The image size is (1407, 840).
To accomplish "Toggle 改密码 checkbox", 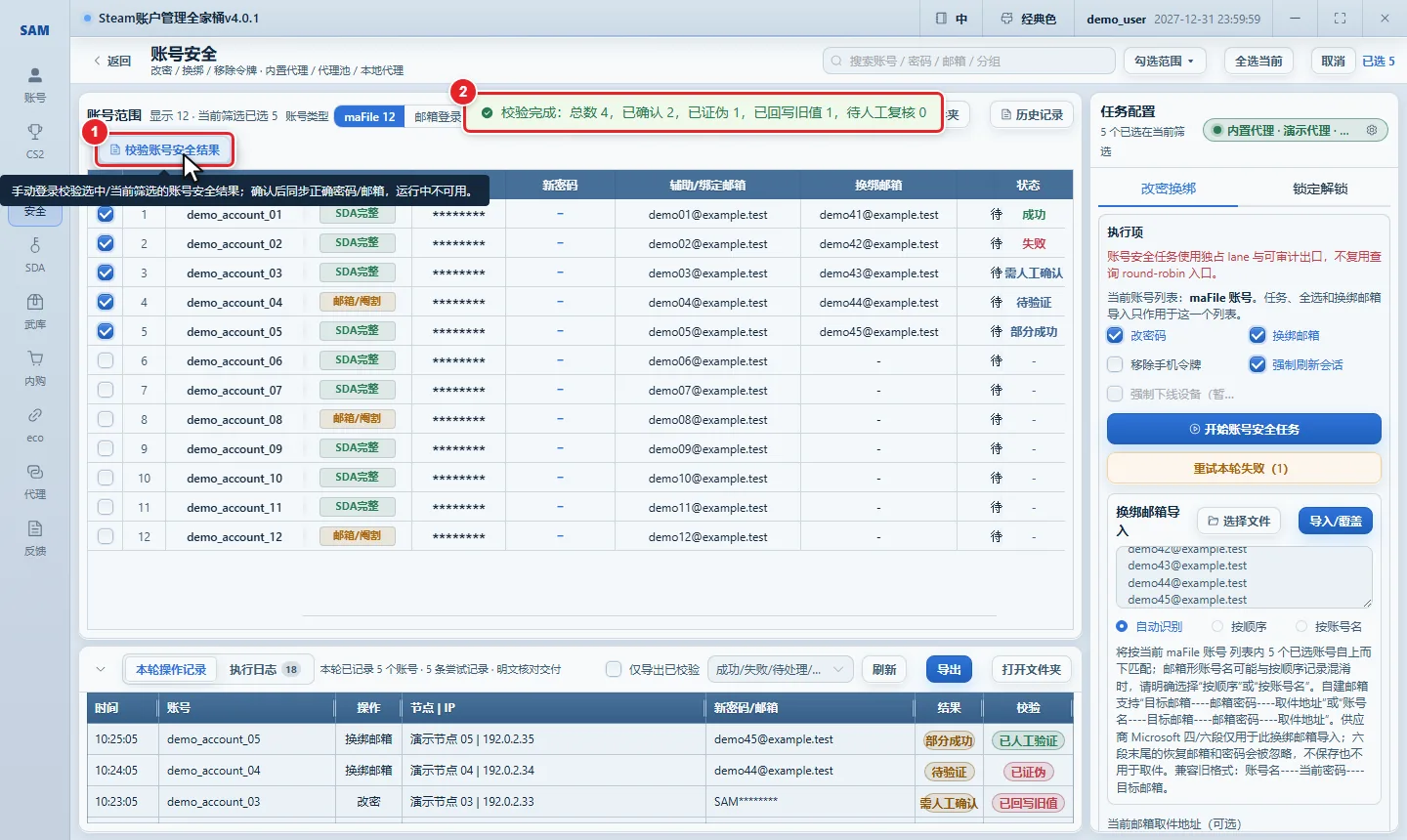I will coord(1115,335).
